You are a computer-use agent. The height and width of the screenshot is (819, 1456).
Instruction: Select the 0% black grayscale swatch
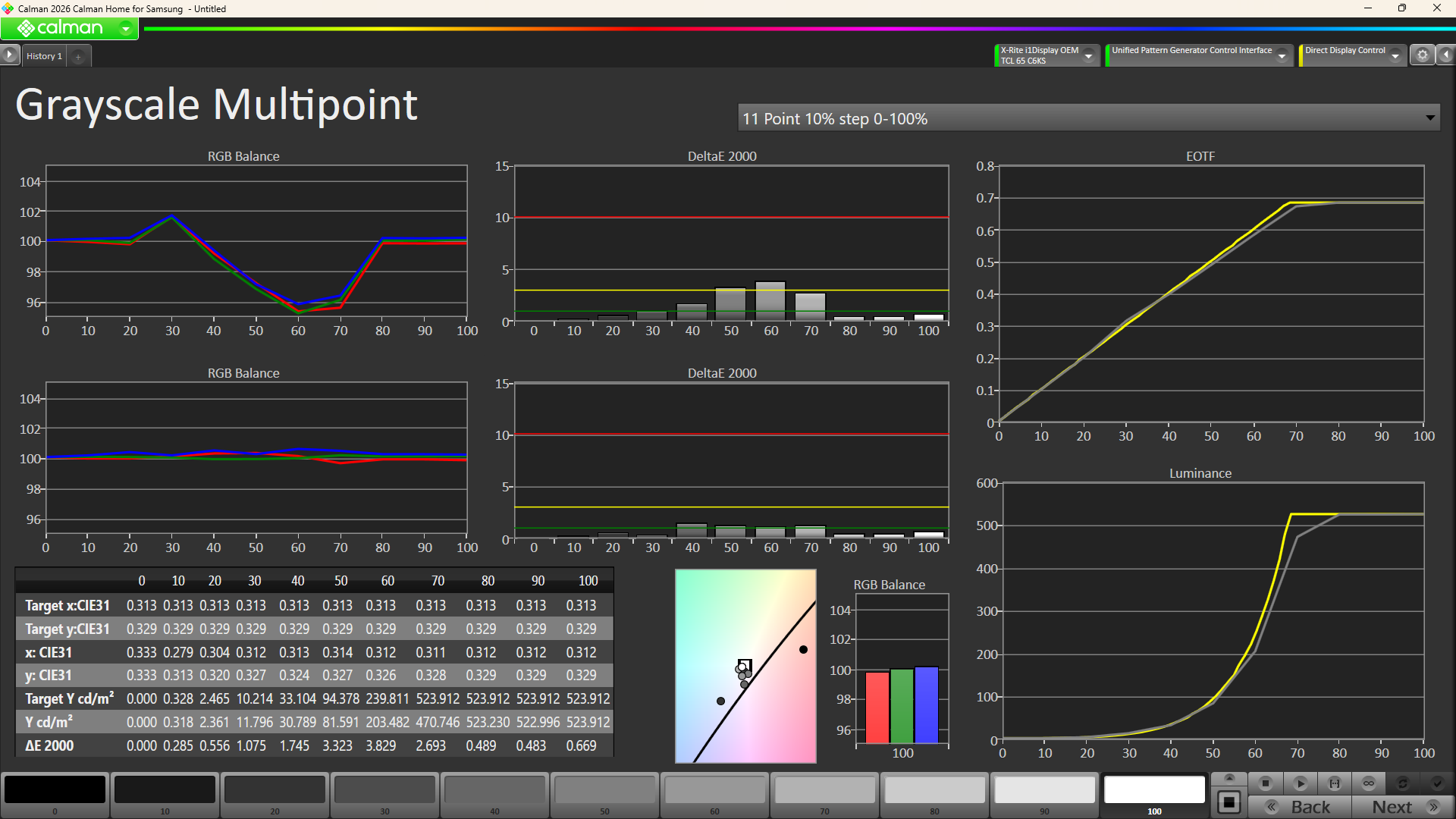(x=55, y=790)
